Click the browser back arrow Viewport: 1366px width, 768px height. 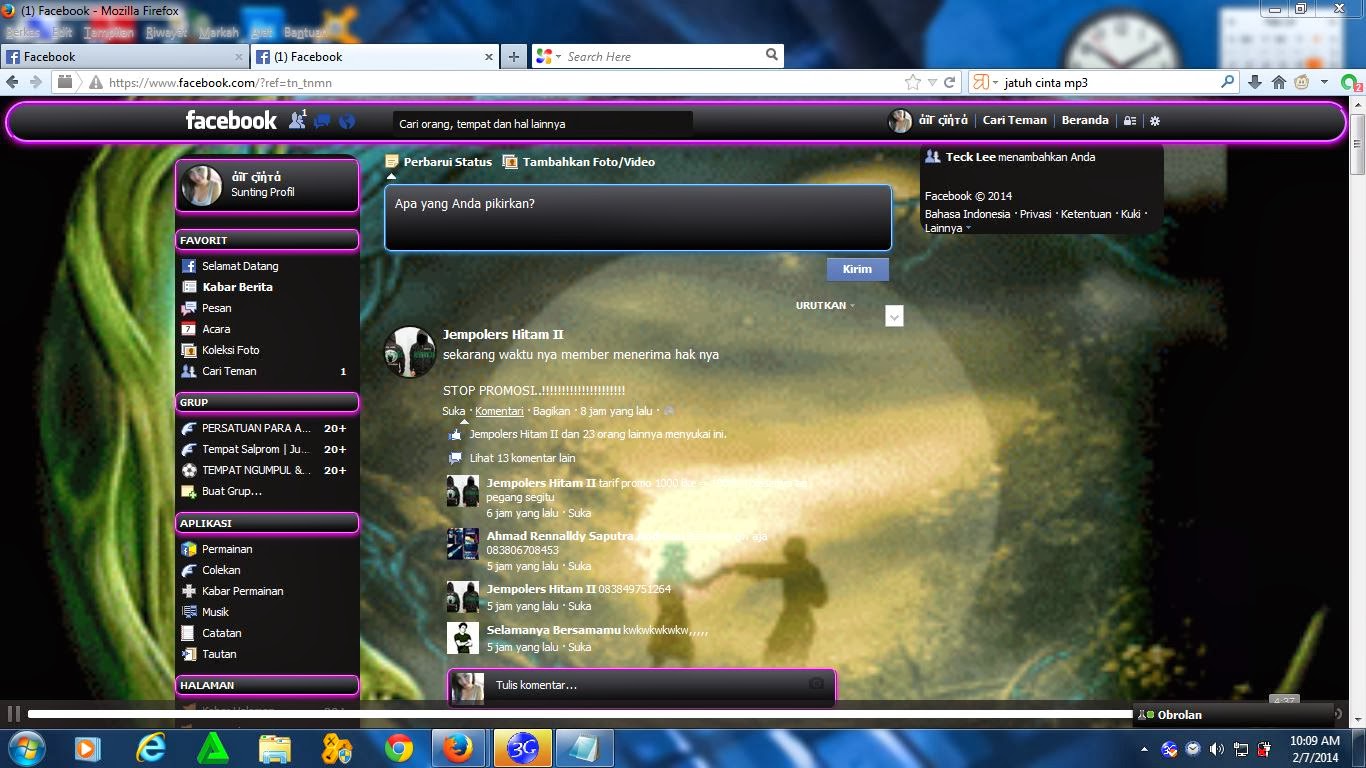click(13, 83)
